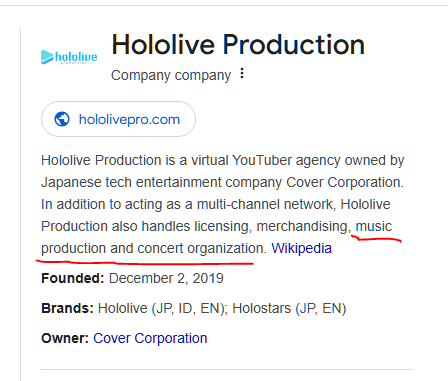Click the blue play-arrow in hololive logo
The height and width of the screenshot is (381, 448).
(x=47, y=57)
